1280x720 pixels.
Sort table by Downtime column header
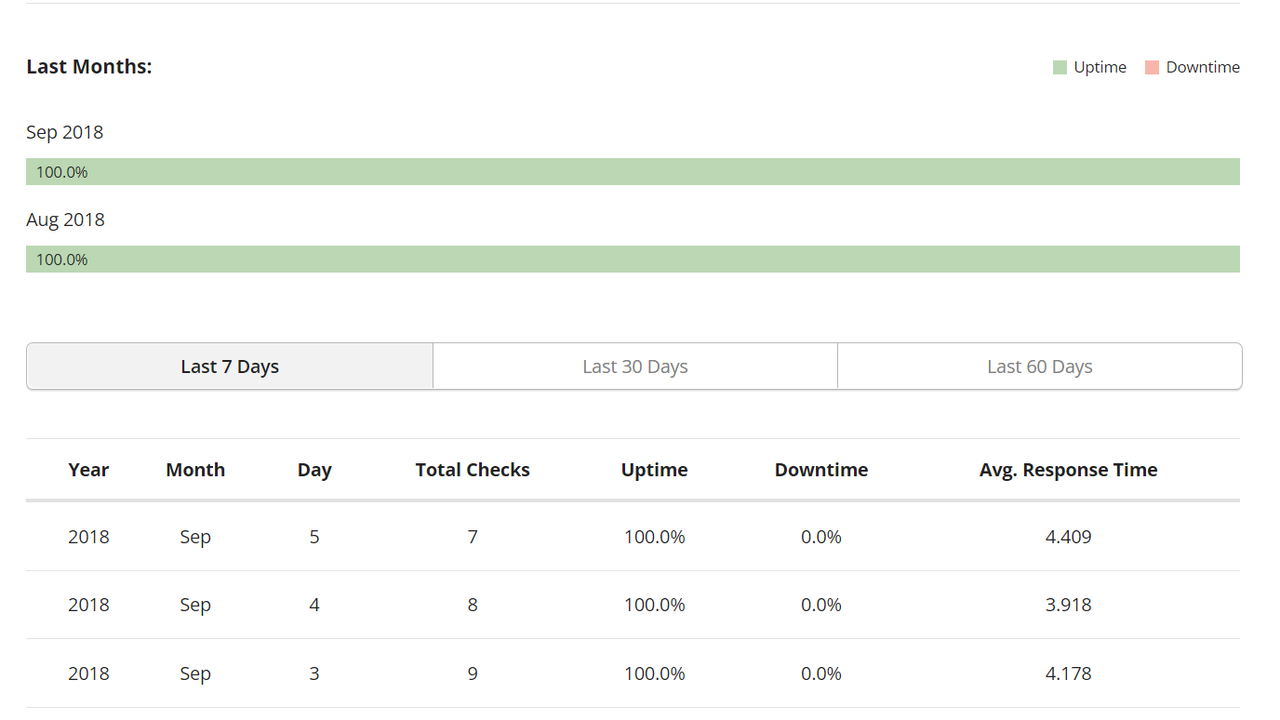pyautogui.click(x=821, y=470)
